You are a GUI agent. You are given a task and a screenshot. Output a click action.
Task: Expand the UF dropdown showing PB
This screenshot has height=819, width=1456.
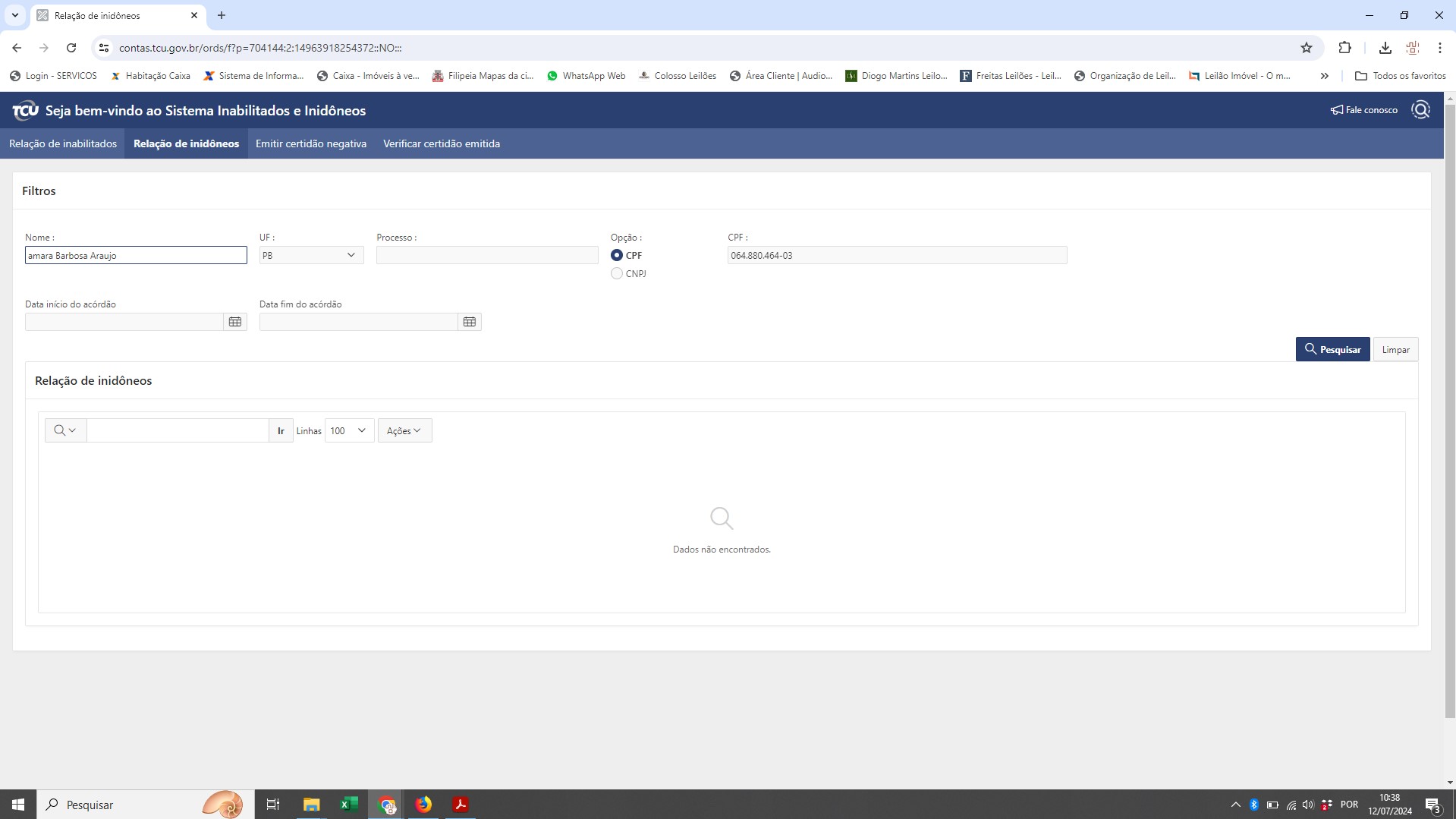pos(311,256)
